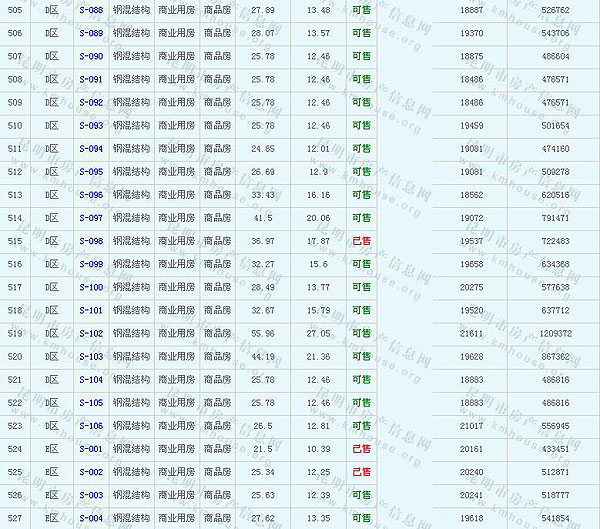
Task: Open the S-100 unit link
Action: tap(90, 287)
